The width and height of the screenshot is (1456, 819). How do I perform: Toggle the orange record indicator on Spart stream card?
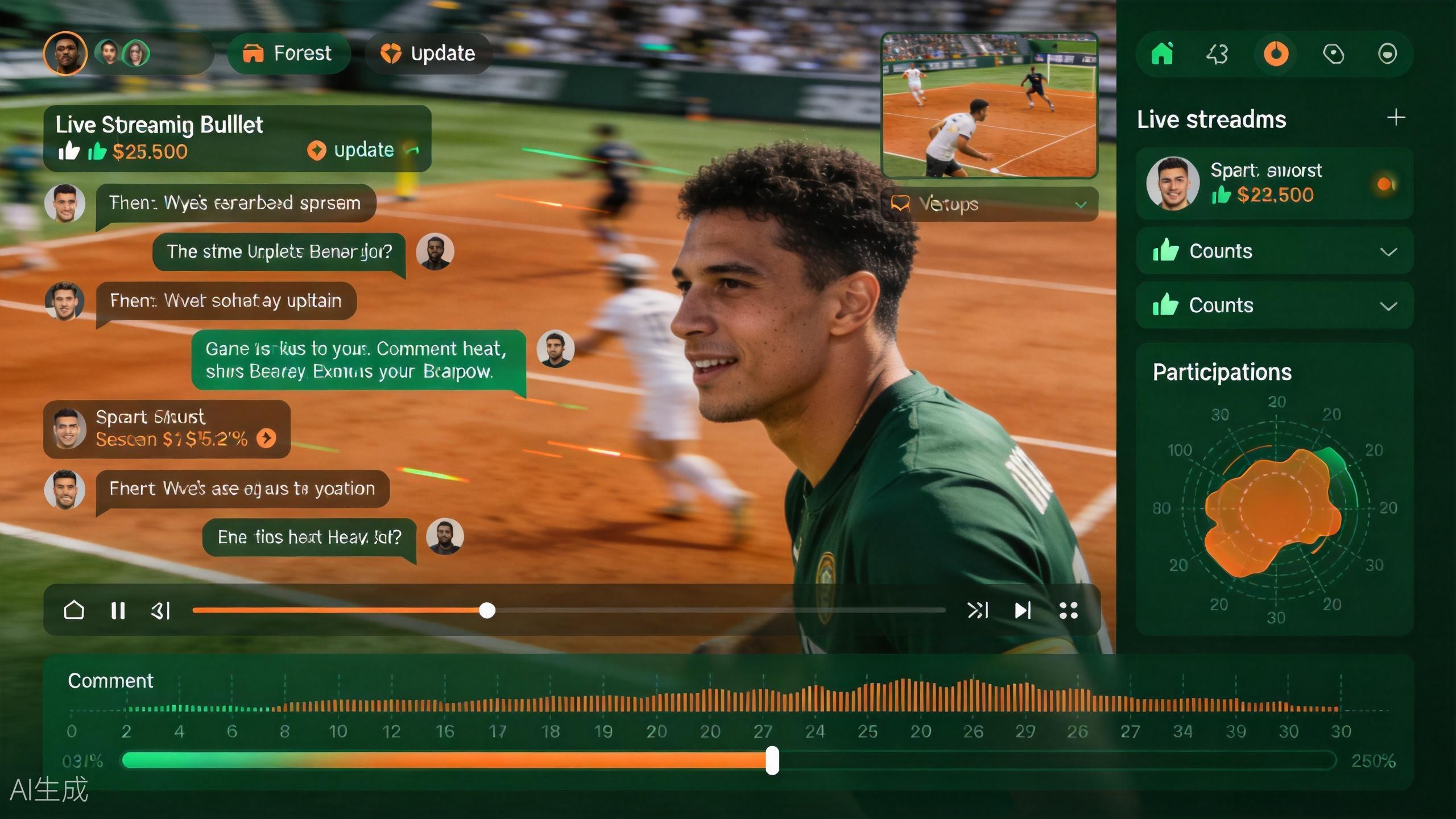(x=1385, y=184)
